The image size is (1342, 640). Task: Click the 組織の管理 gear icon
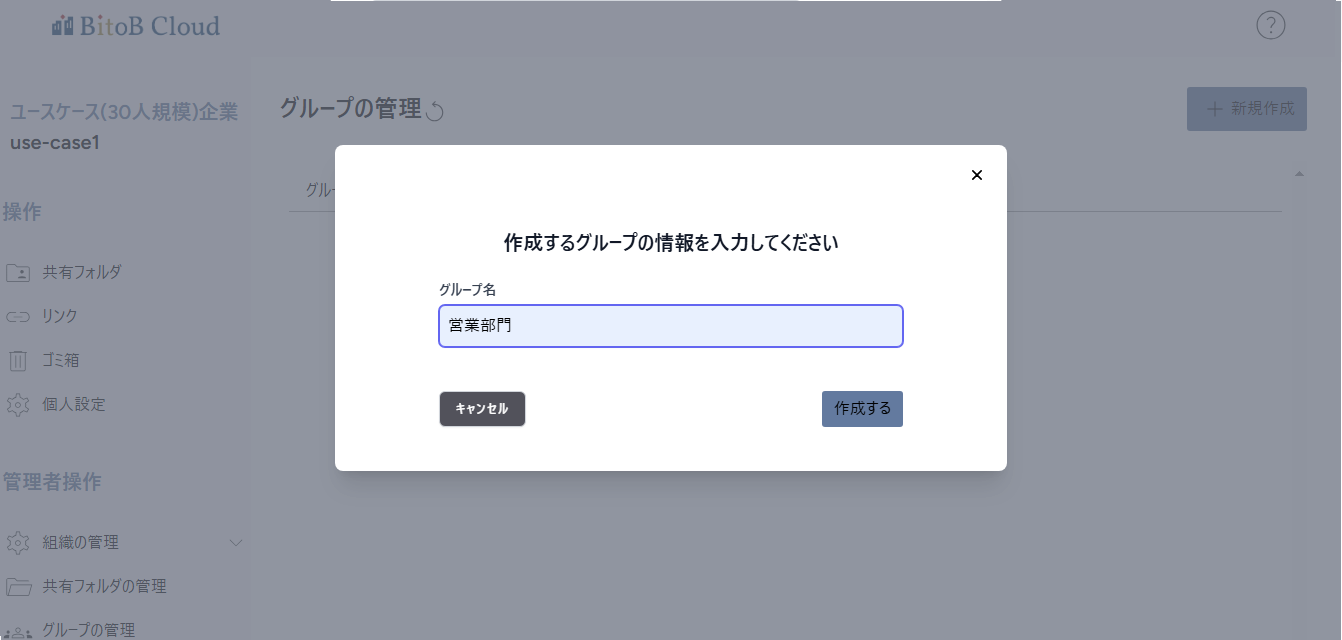click(18, 543)
